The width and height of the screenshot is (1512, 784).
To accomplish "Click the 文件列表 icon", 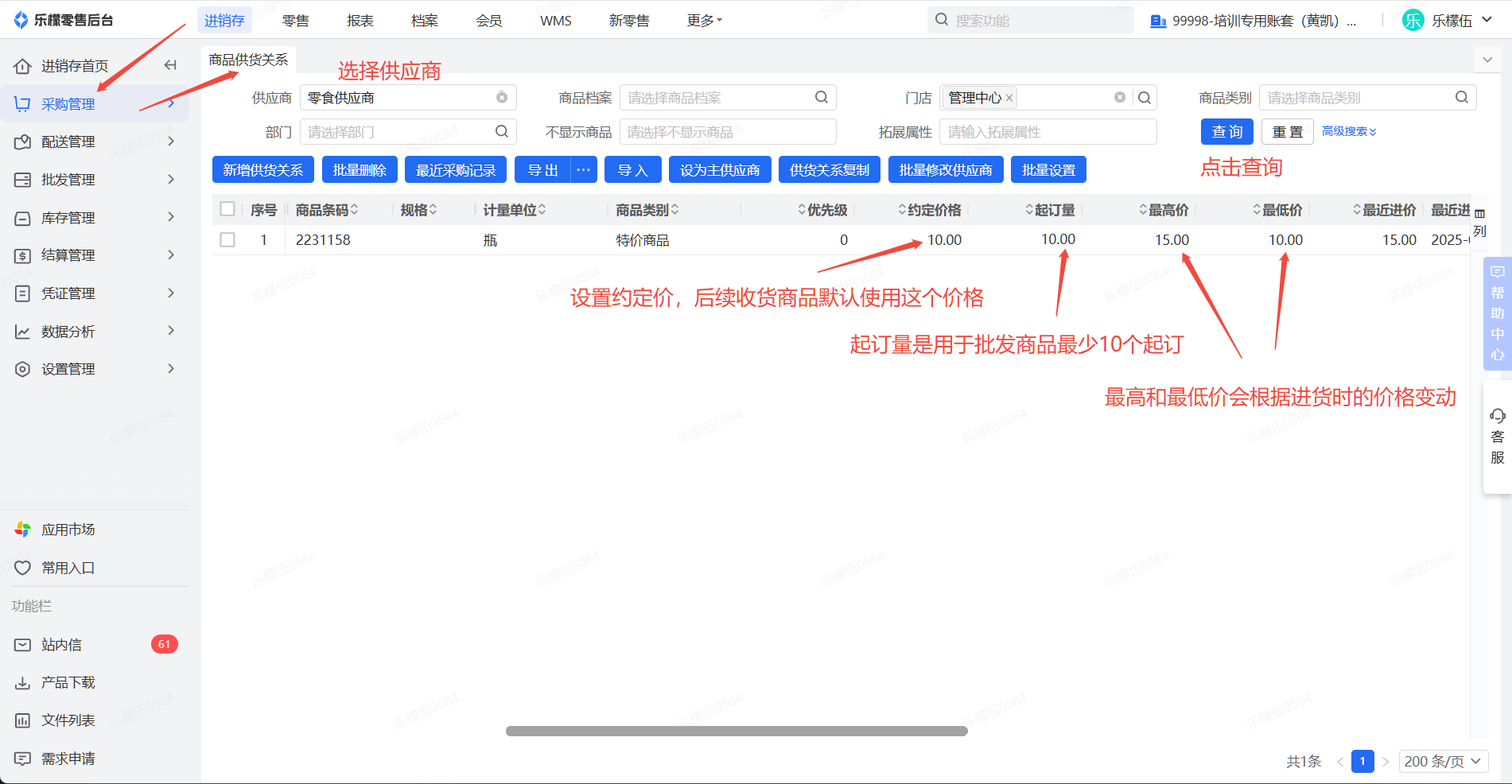I will (x=23, y=720).
